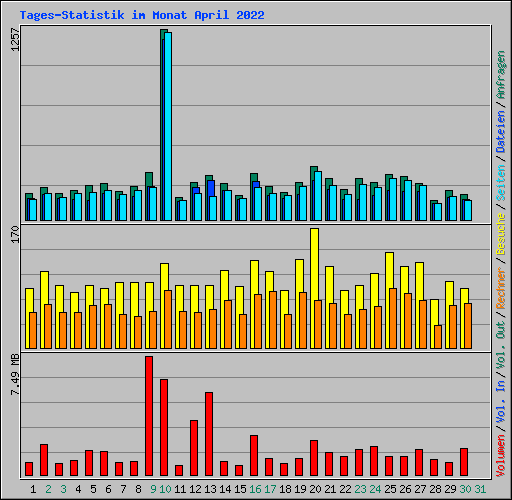The height and width of the screenshot is (500, 512).
Task: Click green day label '2'
Action: (48, 489)
